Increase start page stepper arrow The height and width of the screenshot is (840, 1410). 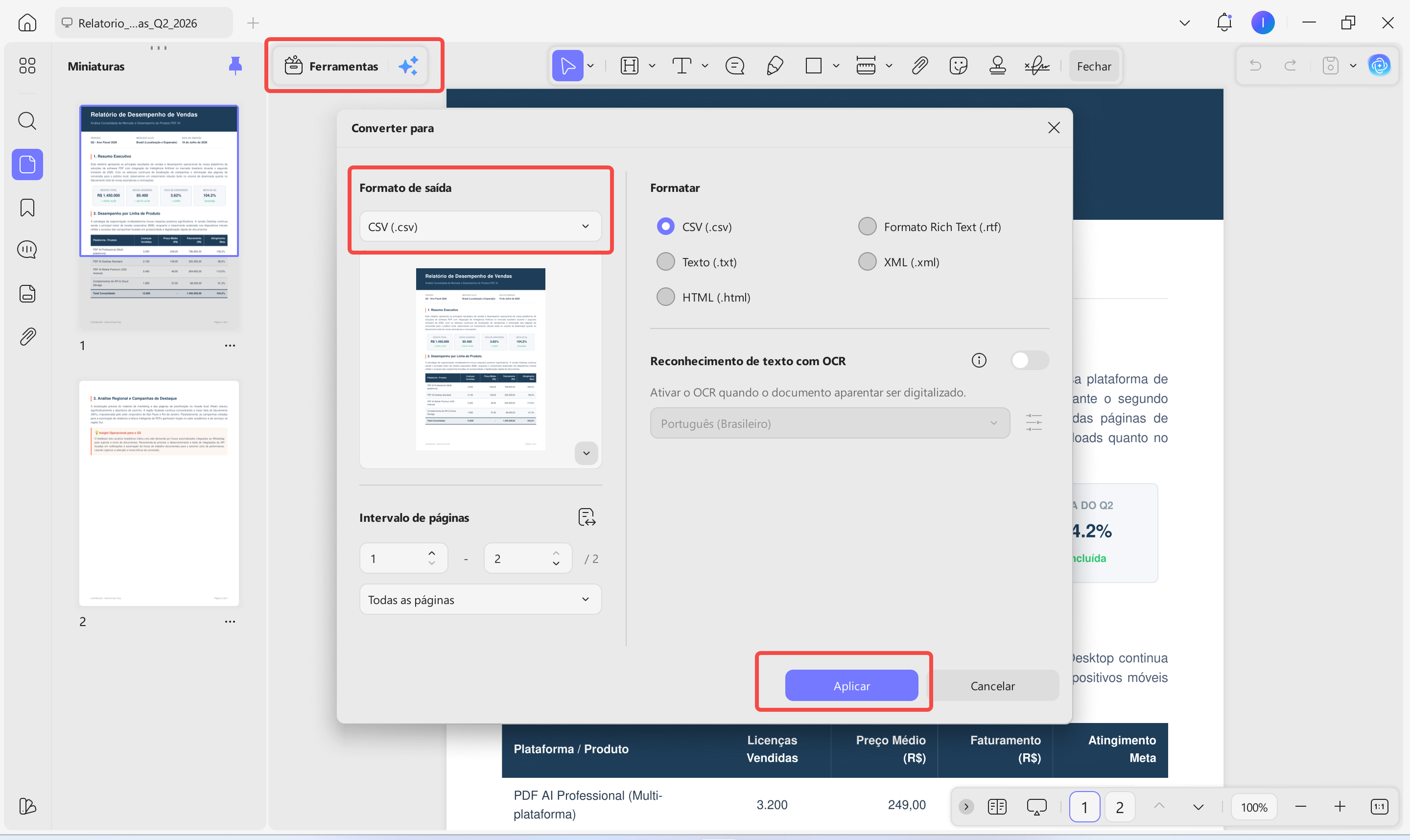tap(432, 553)
